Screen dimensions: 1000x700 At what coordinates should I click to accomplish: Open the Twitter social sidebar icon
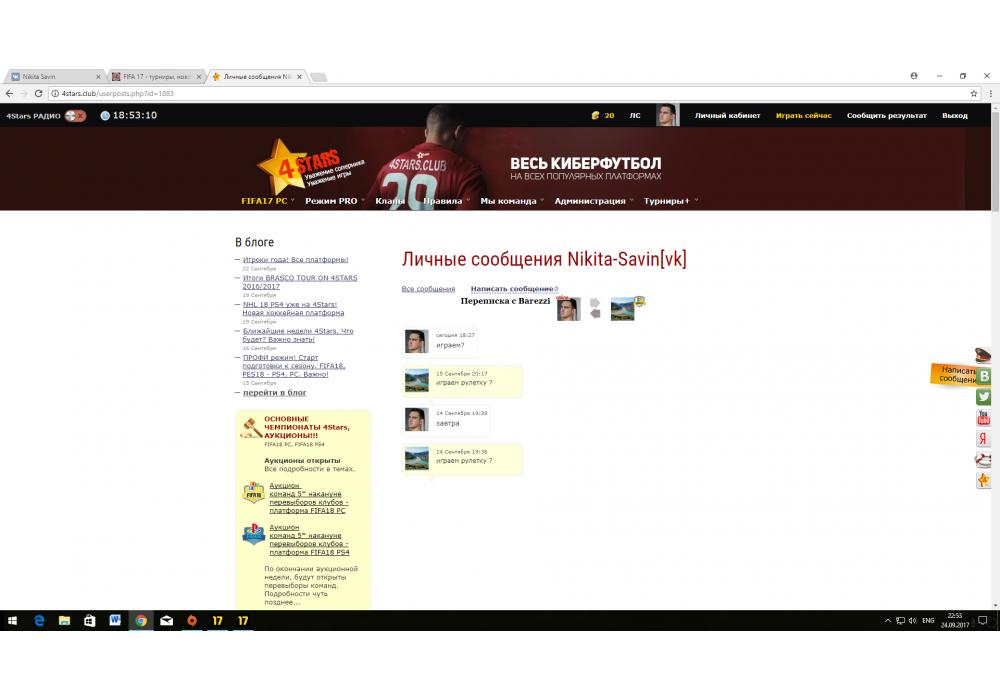pyautogui.click(x=984, y=397)
